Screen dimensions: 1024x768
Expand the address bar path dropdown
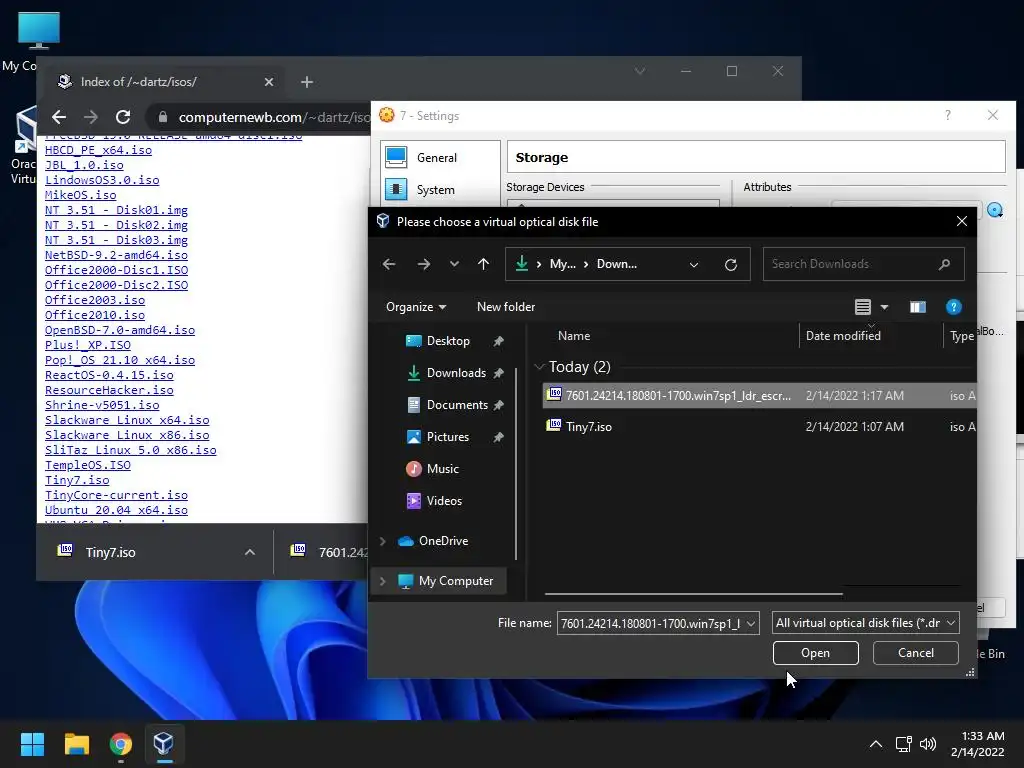(694, 264)
